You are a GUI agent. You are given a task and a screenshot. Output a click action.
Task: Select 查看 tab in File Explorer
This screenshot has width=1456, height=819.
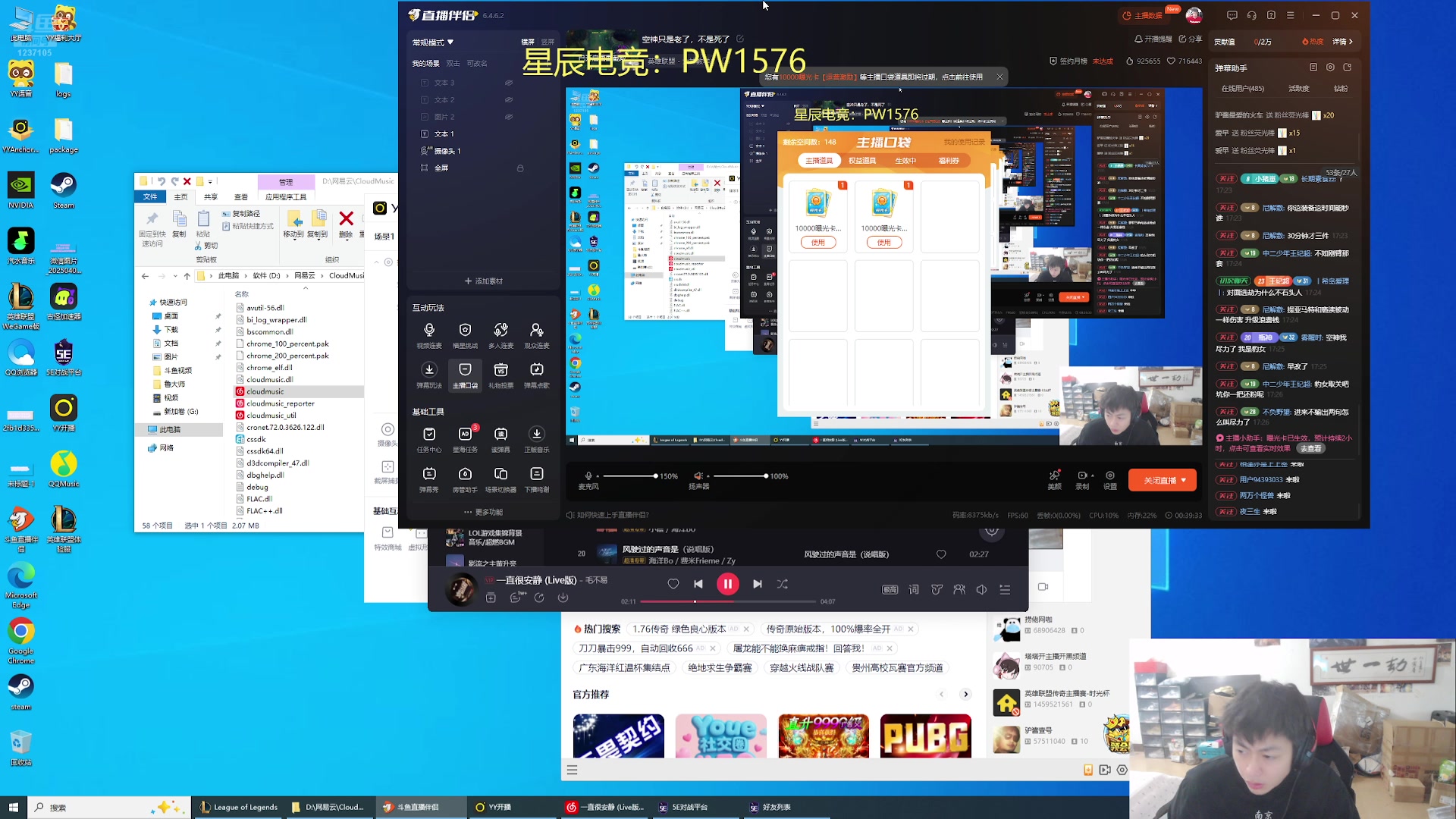[x=241, y=196]
